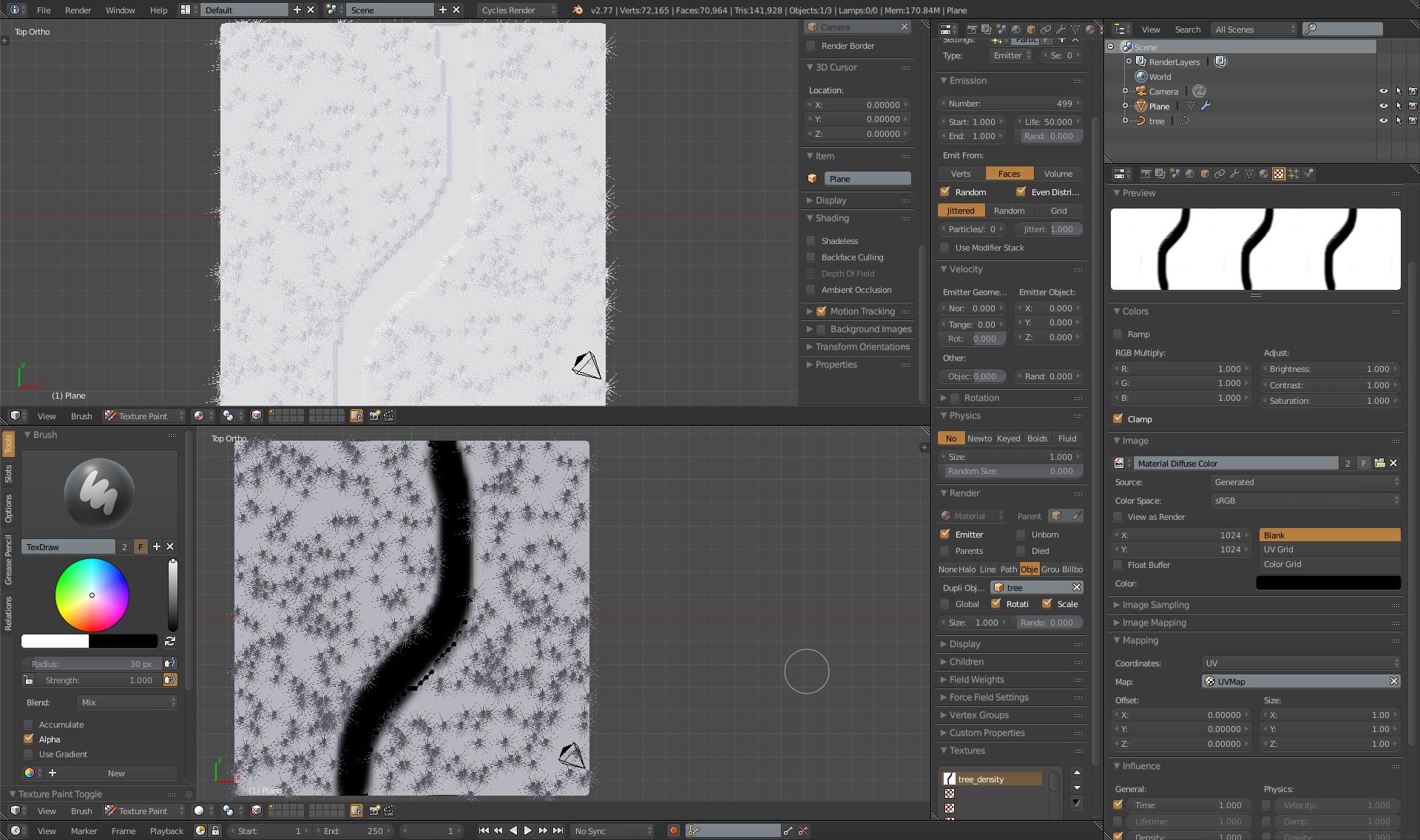Enable automatic keyframe recording button

click(673, 830)
